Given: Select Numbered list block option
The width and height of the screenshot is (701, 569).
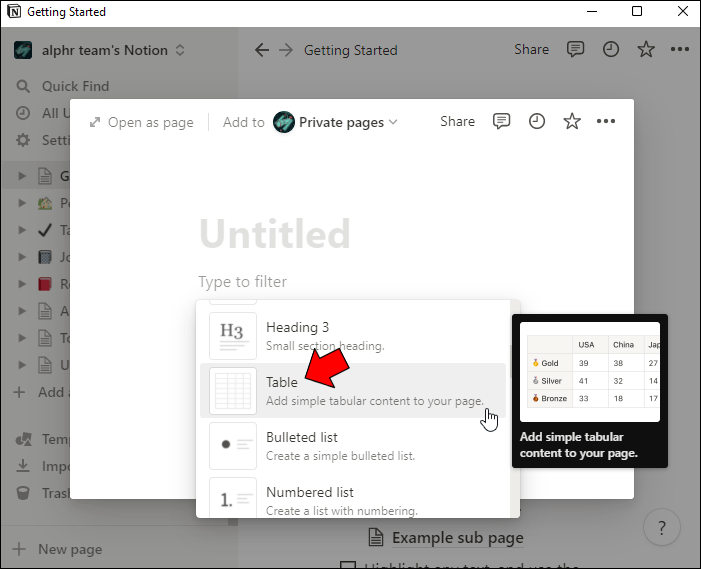Looking at the screenshot, I should click(x=353, y=497).
